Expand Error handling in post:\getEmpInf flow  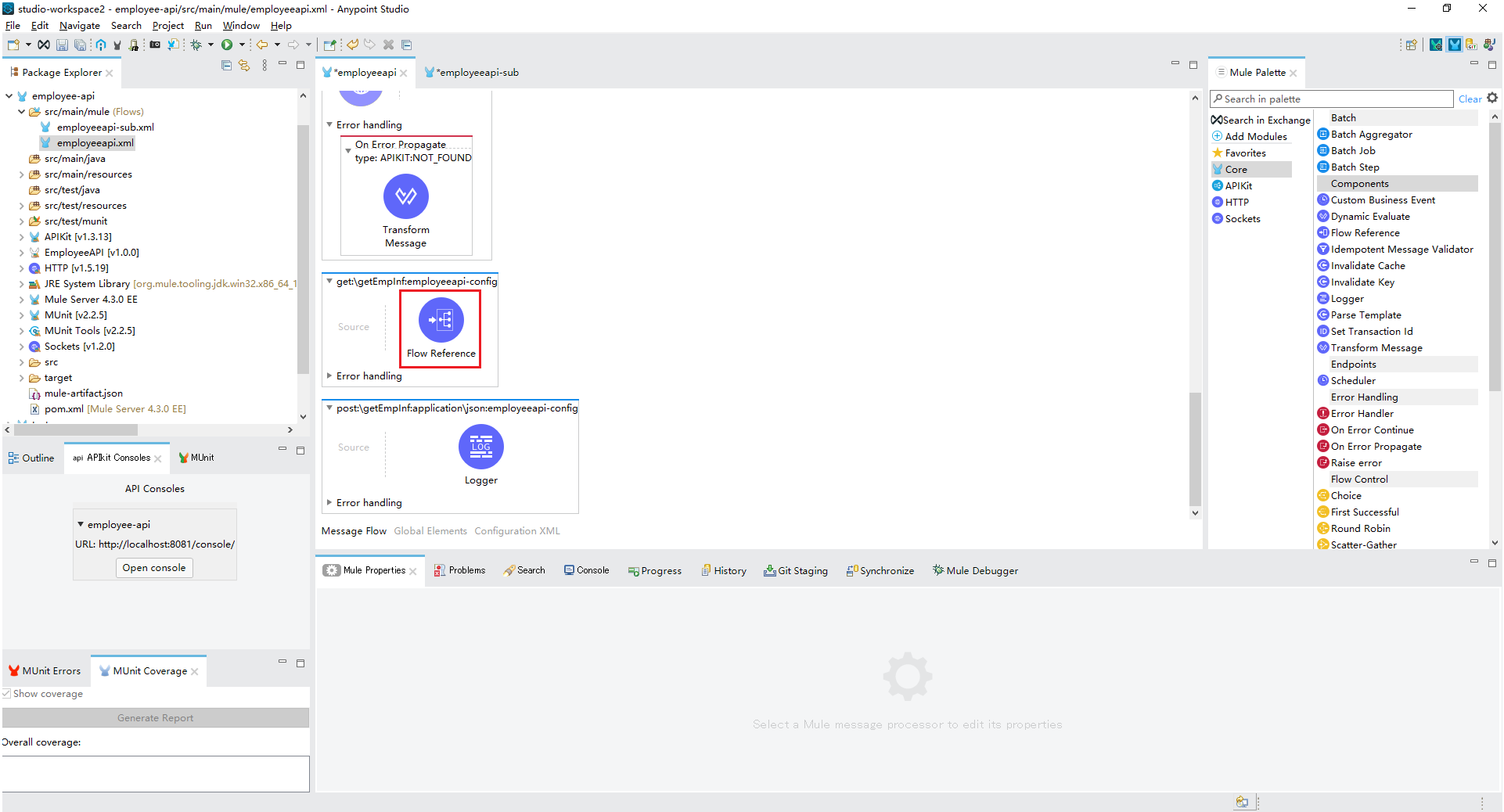329,503
